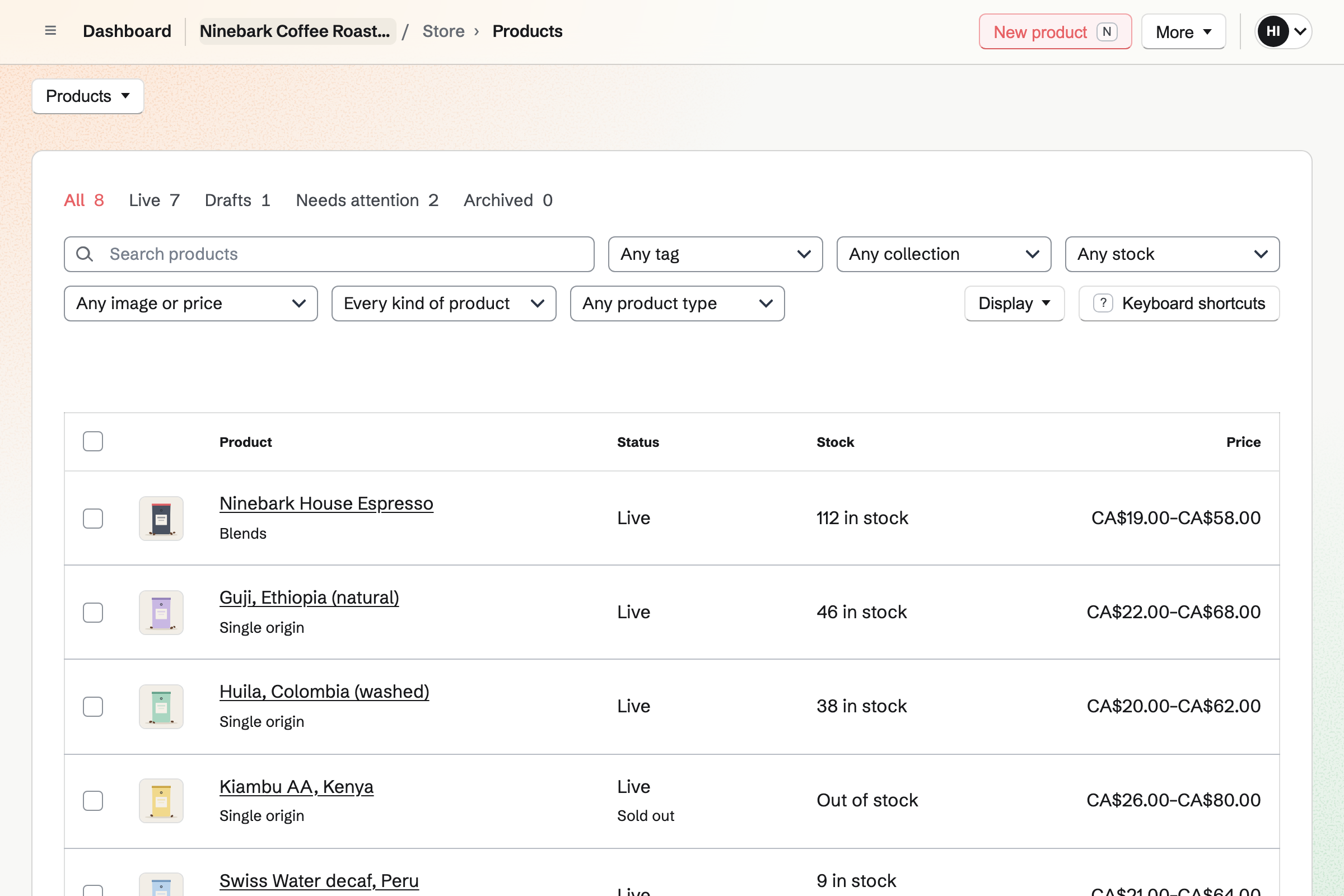
Task: Open the Huila, Colombia (washed) link
Action: click(324, 692)
